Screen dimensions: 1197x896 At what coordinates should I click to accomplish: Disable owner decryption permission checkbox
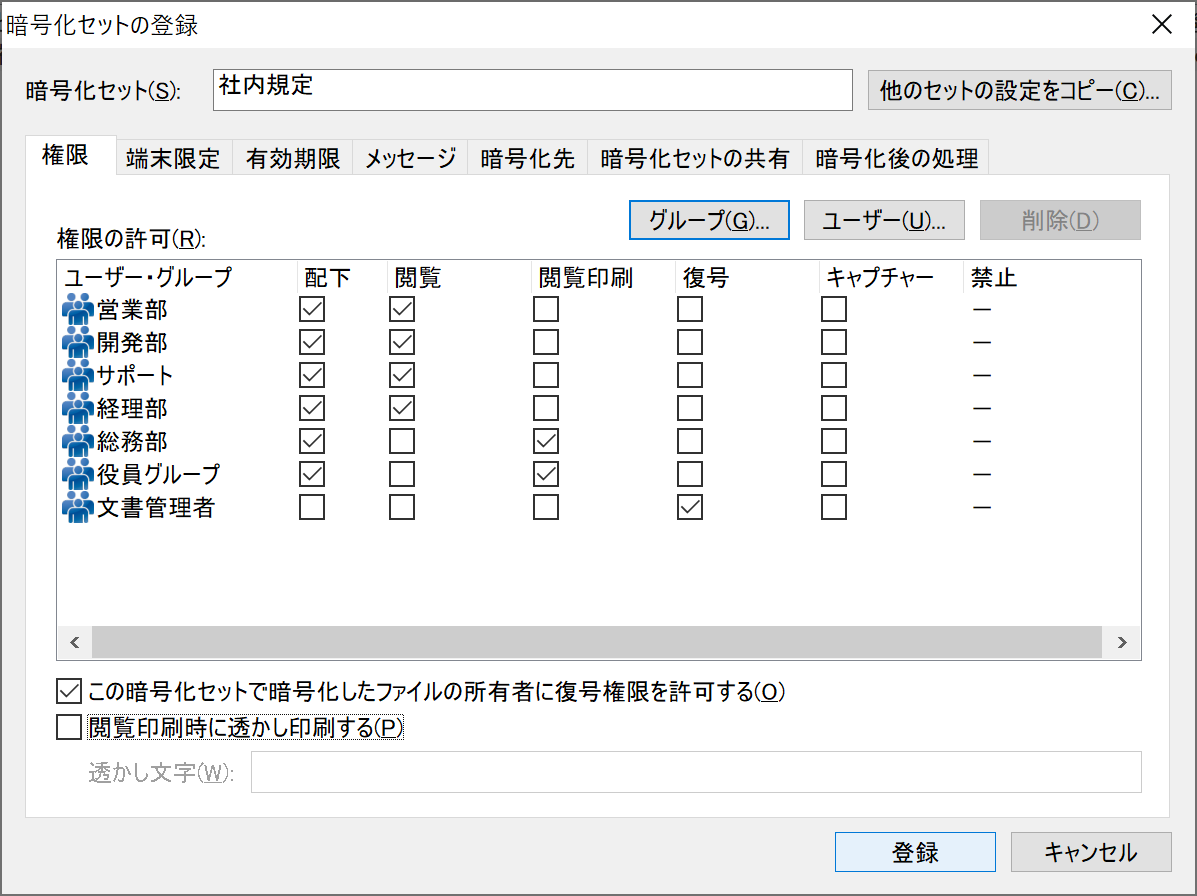(69, 691)
